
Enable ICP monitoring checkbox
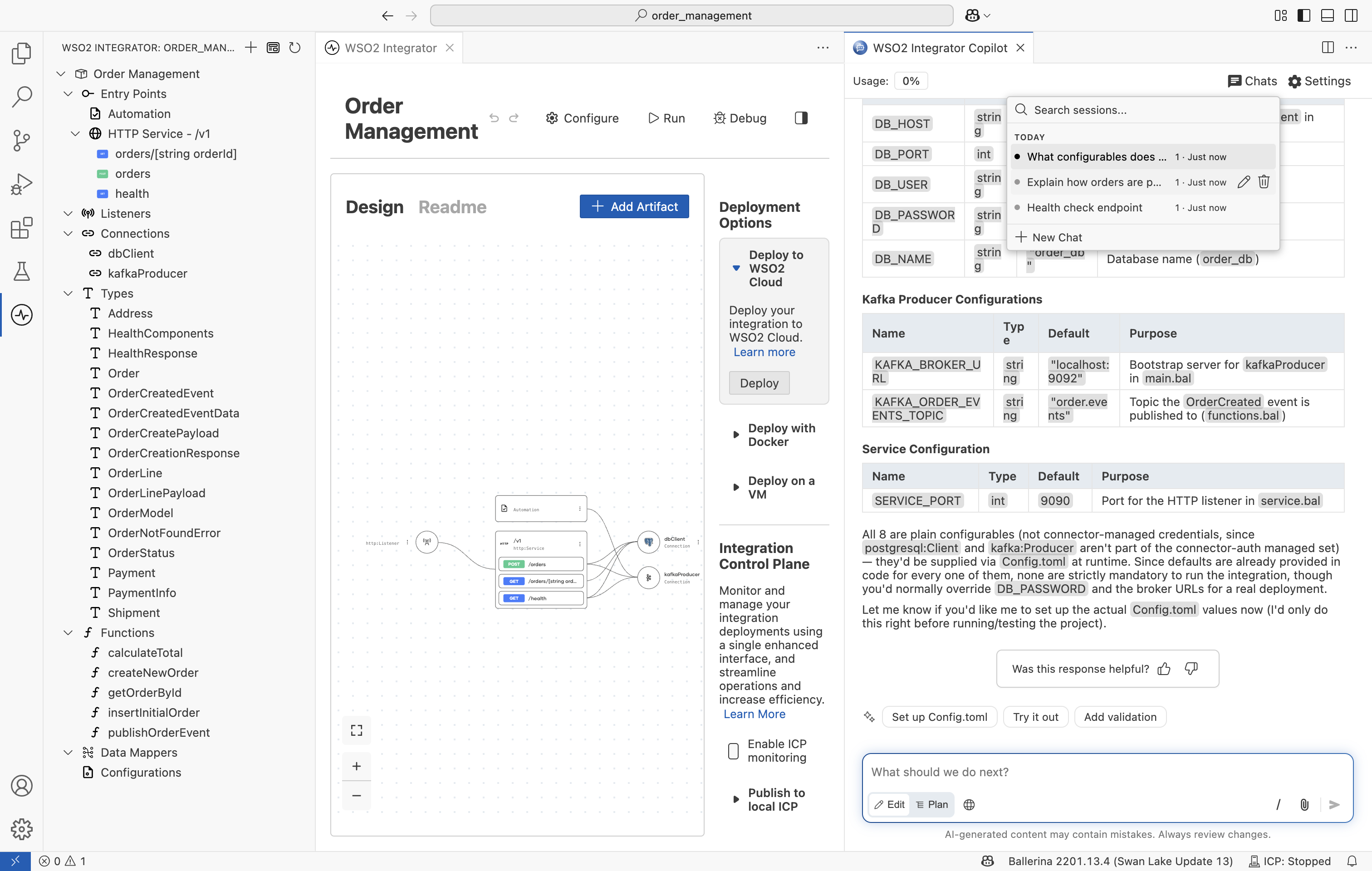pos(734,751)
